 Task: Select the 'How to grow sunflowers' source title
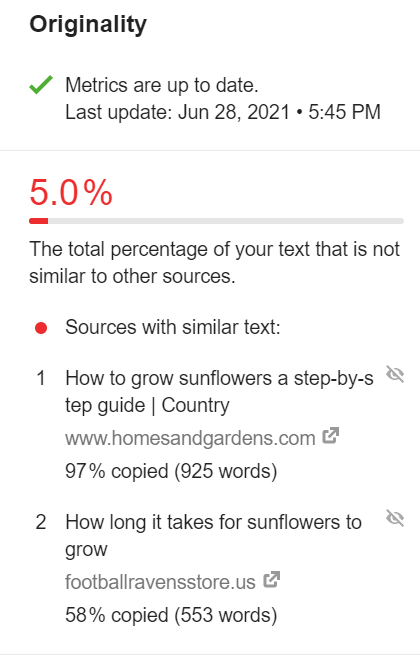click(219, 391)
